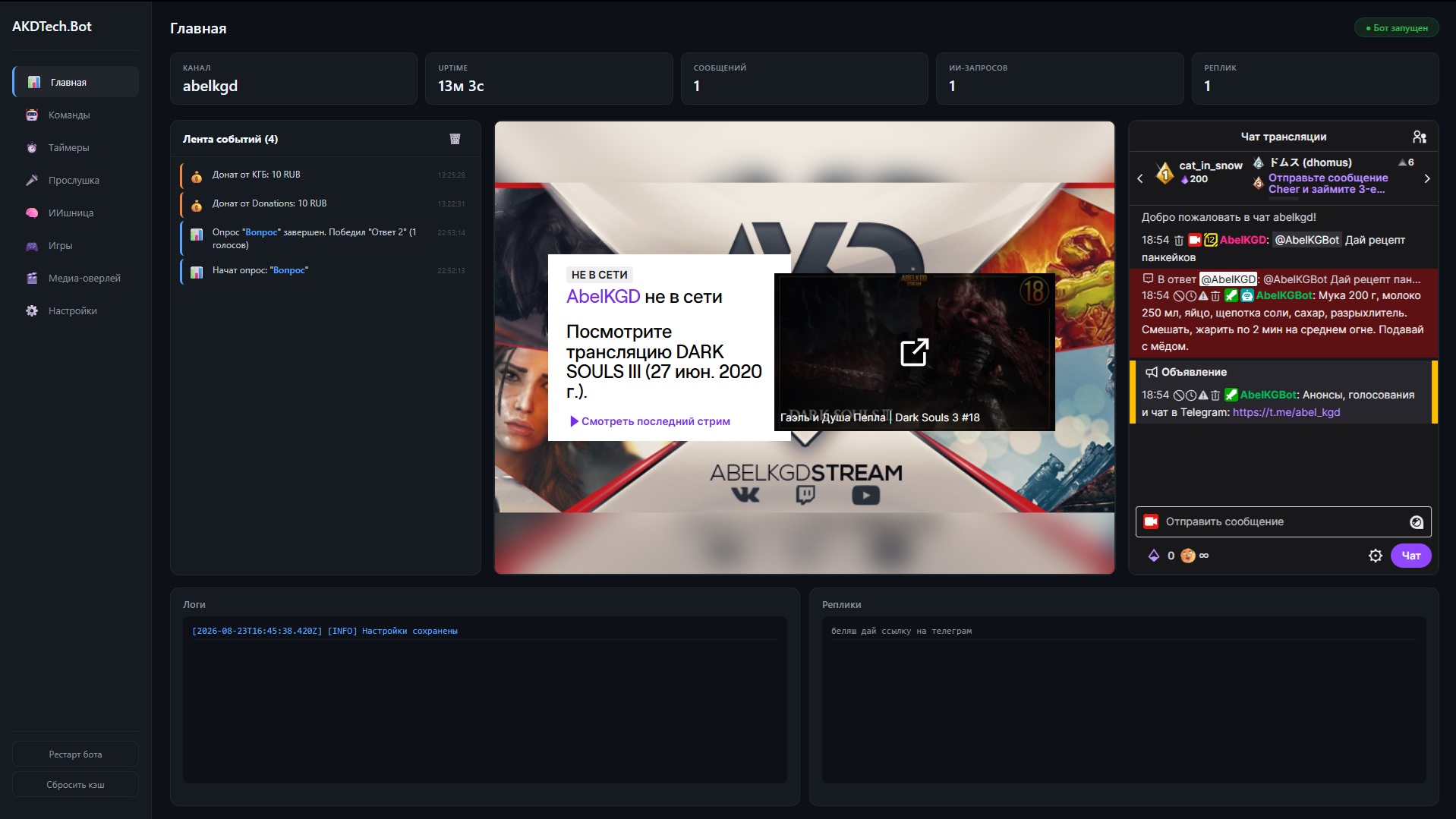
Task: Show previous leaderboard entry with left chevron
Action: [1139, 178]
